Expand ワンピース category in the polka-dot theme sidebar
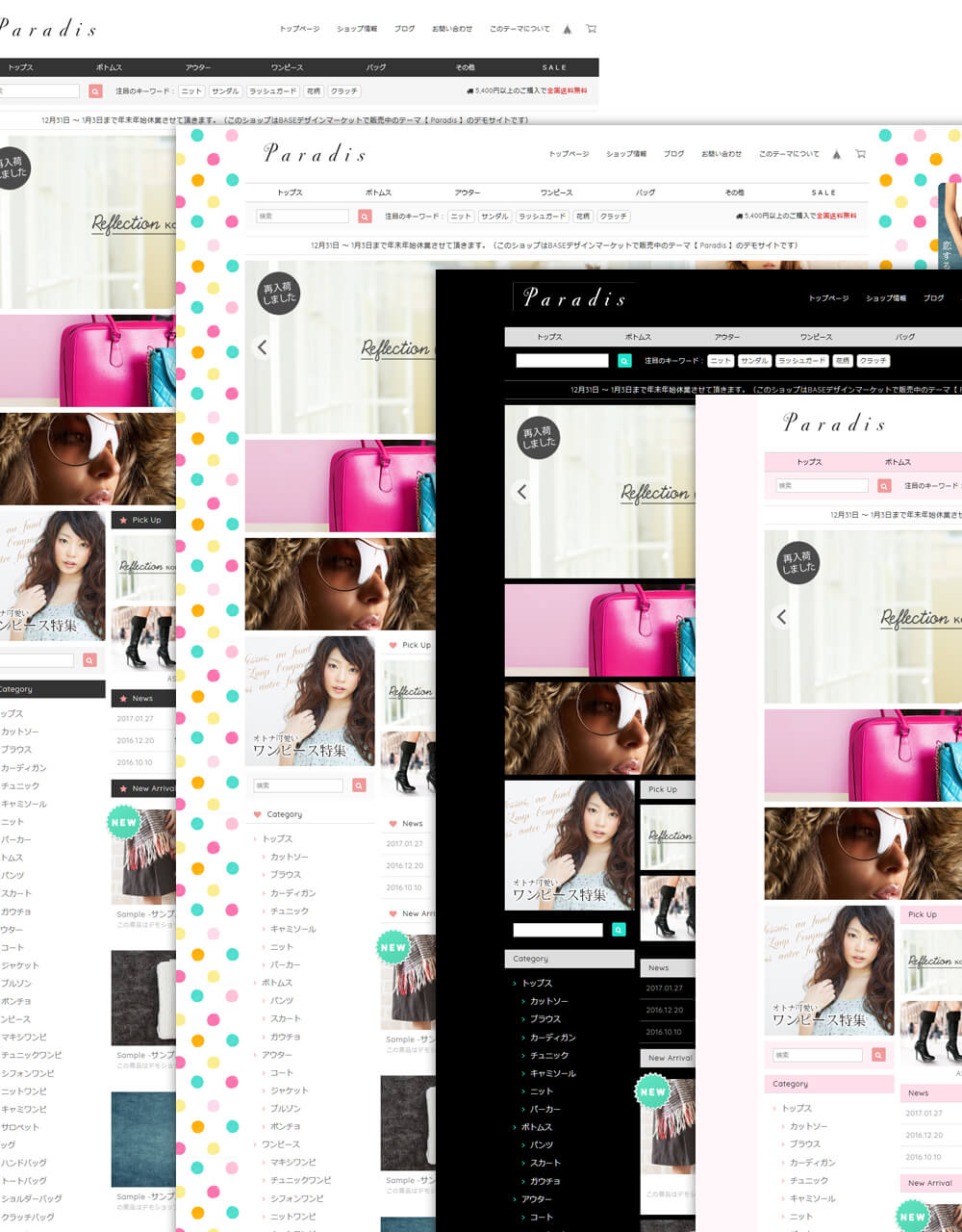Viewport: 962px width, 1232px height. pos(281,1144)
